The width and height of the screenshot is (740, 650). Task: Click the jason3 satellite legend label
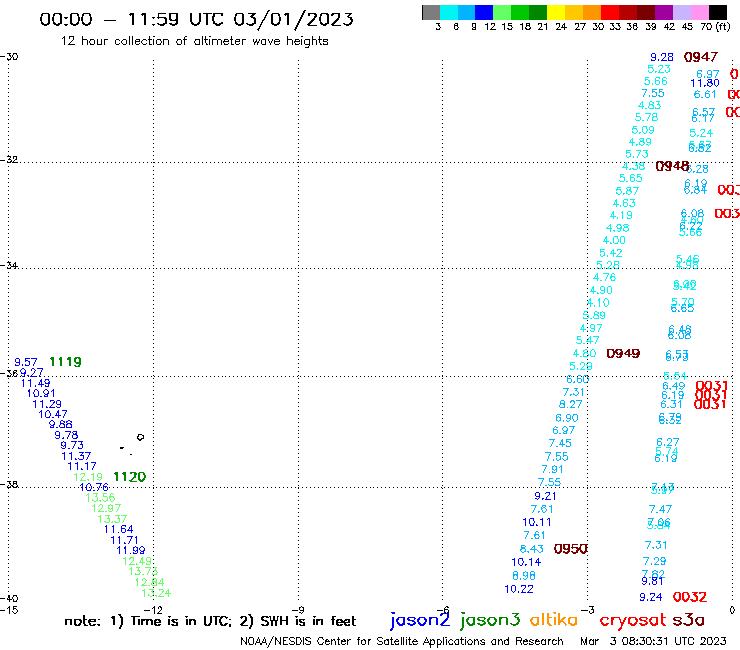coord(490,620)
